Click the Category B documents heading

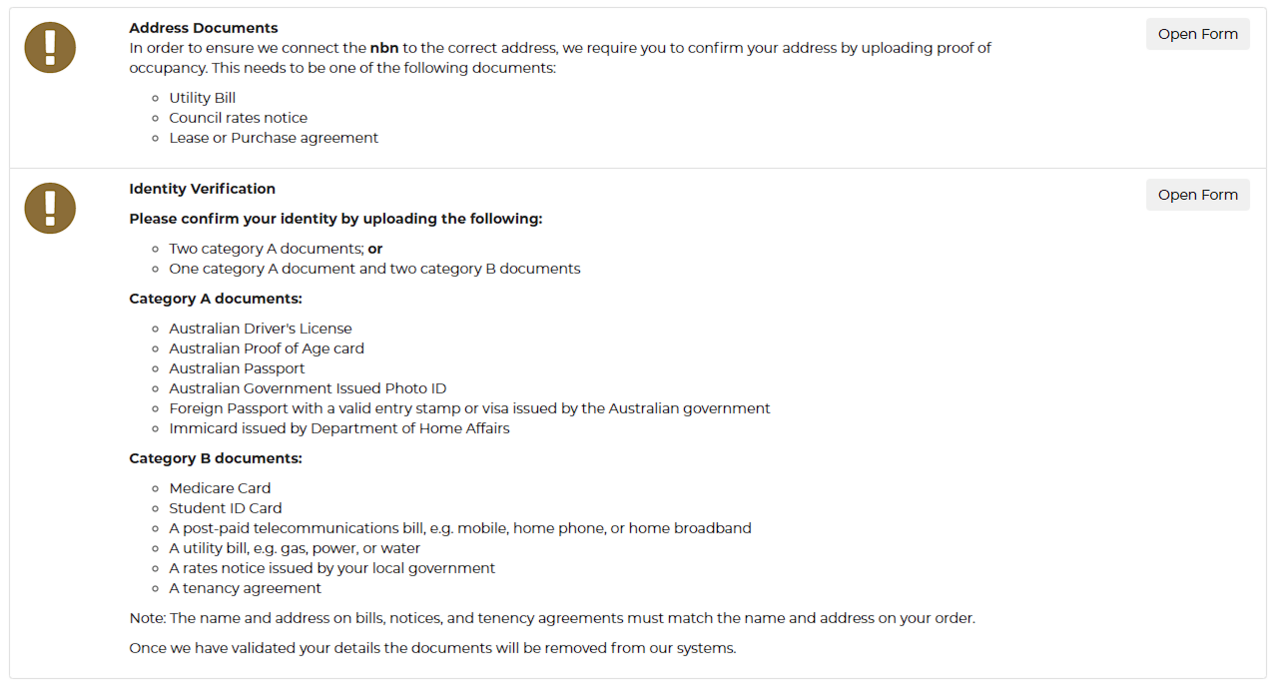tap(215, 458)
